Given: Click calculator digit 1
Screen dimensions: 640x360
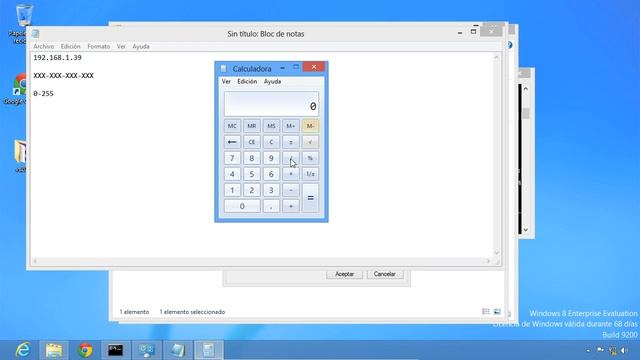Looking at the screenshot, I should [x=232, y=190].
